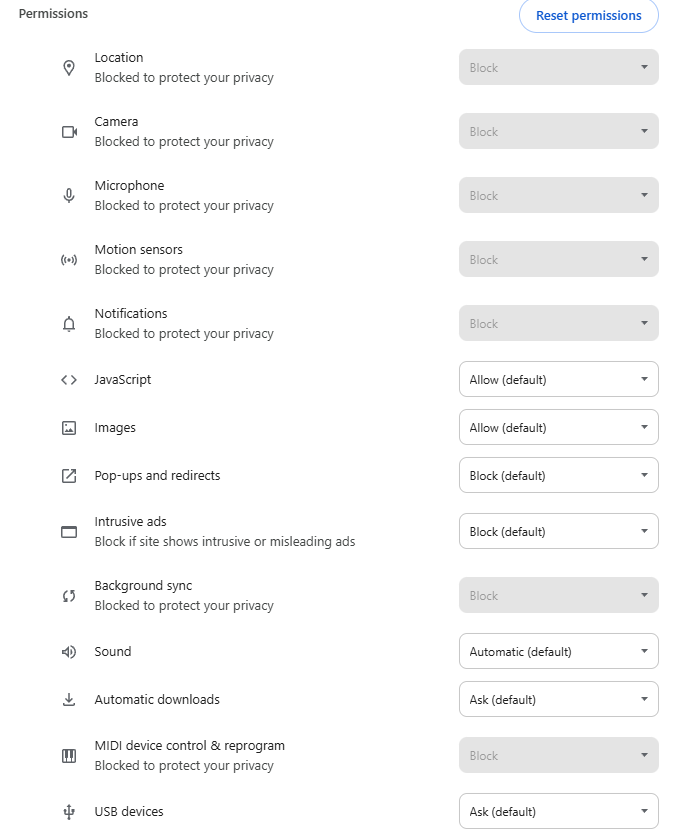Screen dimensions: 678x833
Task: Click the MIDI device piano icon
Action: pyautogui.click(x=69, y=756)
